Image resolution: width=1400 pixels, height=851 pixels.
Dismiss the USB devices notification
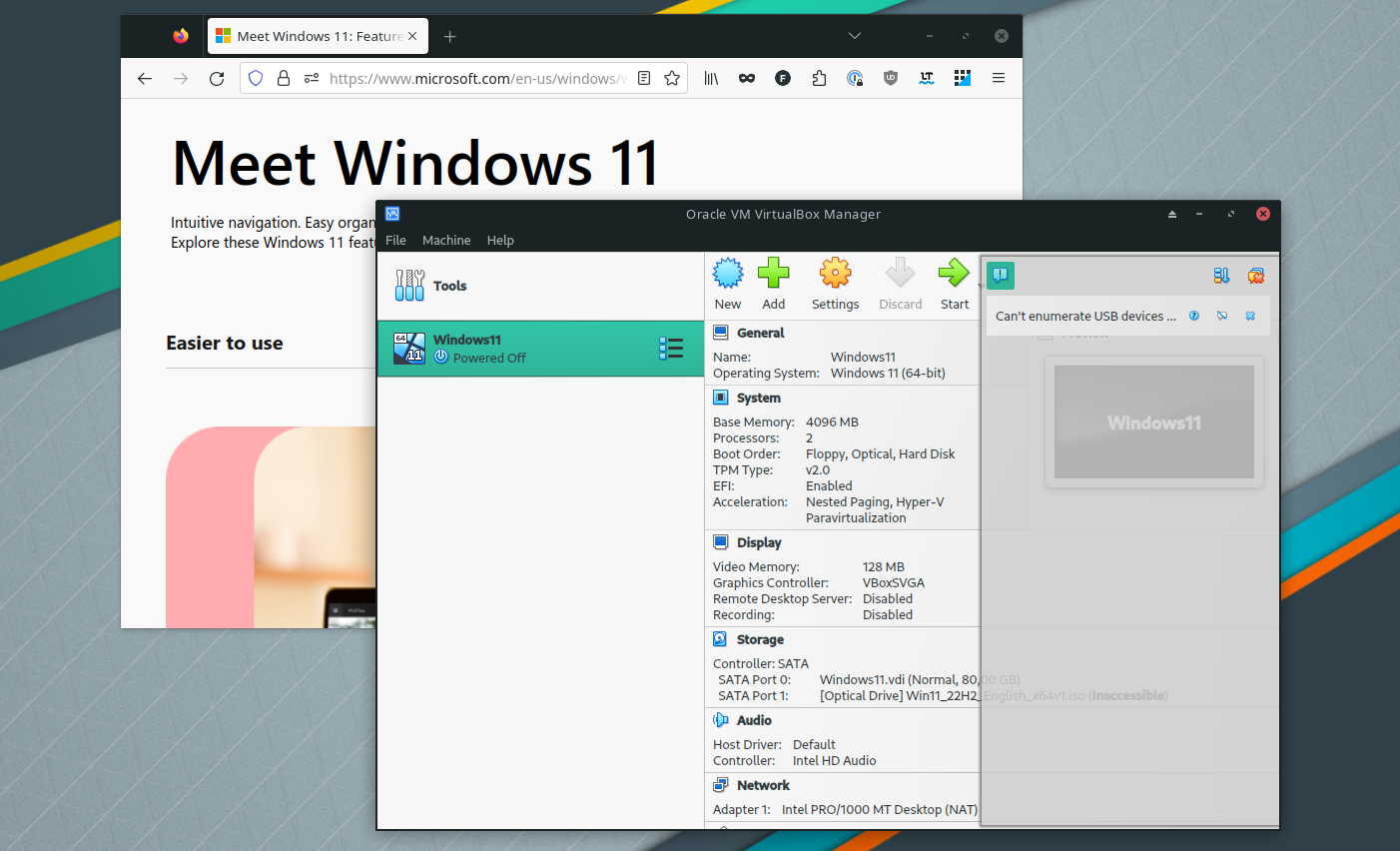coord(1250,316)
